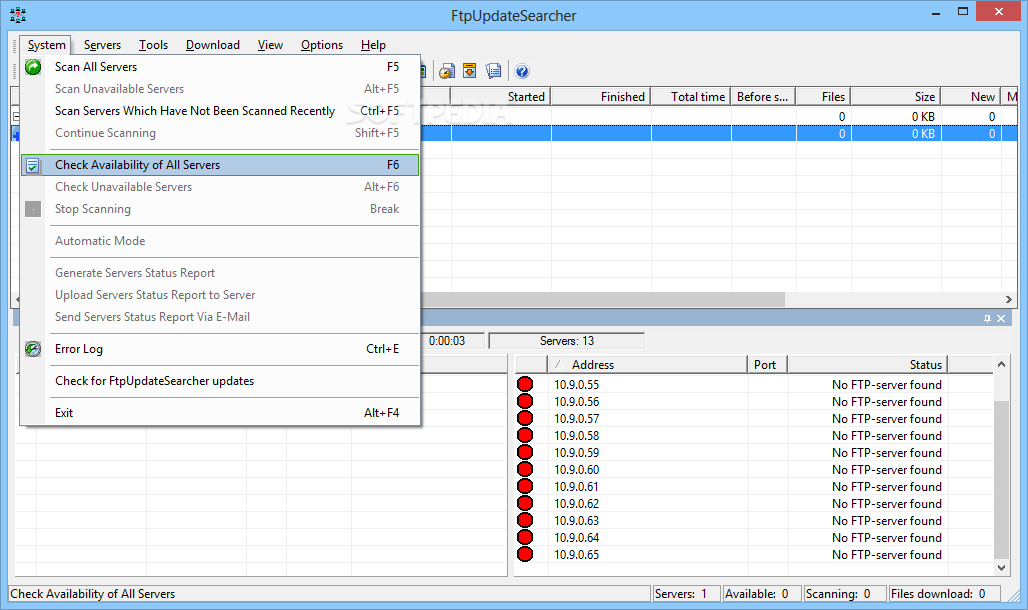Choose Exit from System menu
This screenshot has height=610, width=1028.
tap(220, 413)
